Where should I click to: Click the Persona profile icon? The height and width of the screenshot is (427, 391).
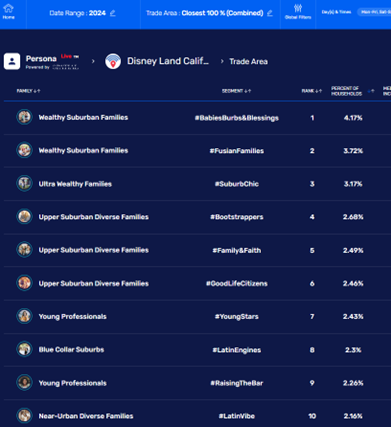tap(12, 61)
